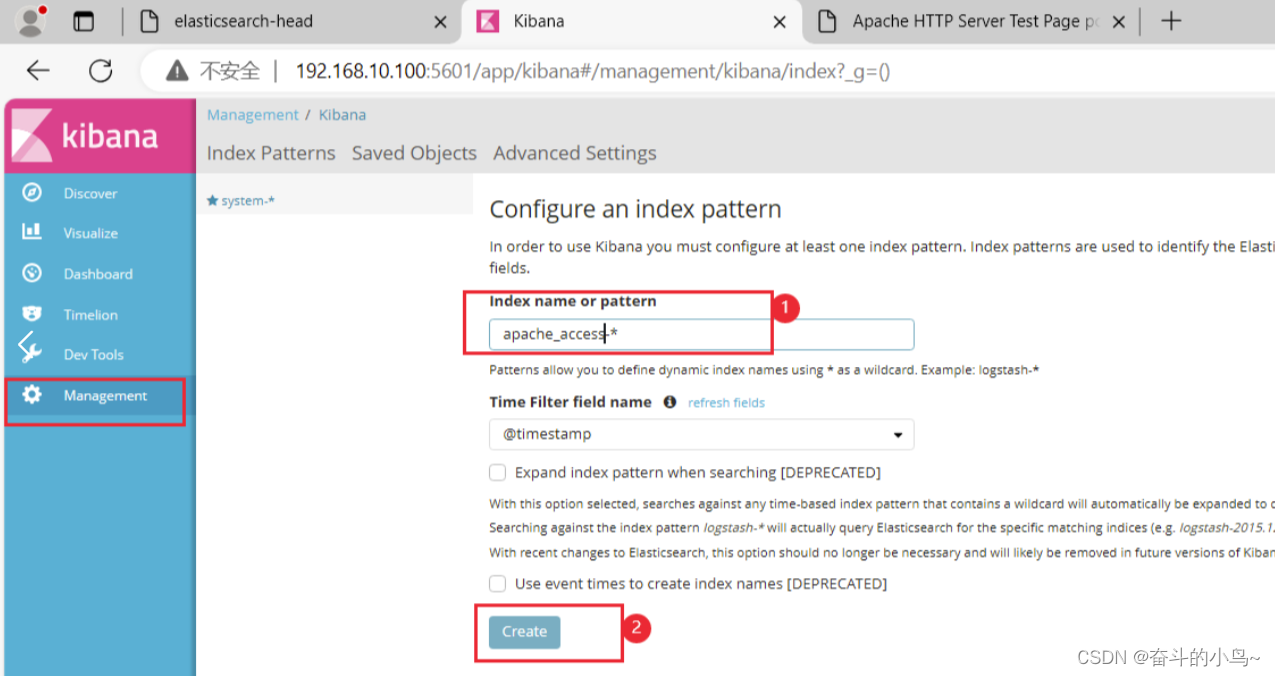Viewport: 1275px width, 676px height.
Task: Open the Dashboard gauge icon
Action: (32, 273)
